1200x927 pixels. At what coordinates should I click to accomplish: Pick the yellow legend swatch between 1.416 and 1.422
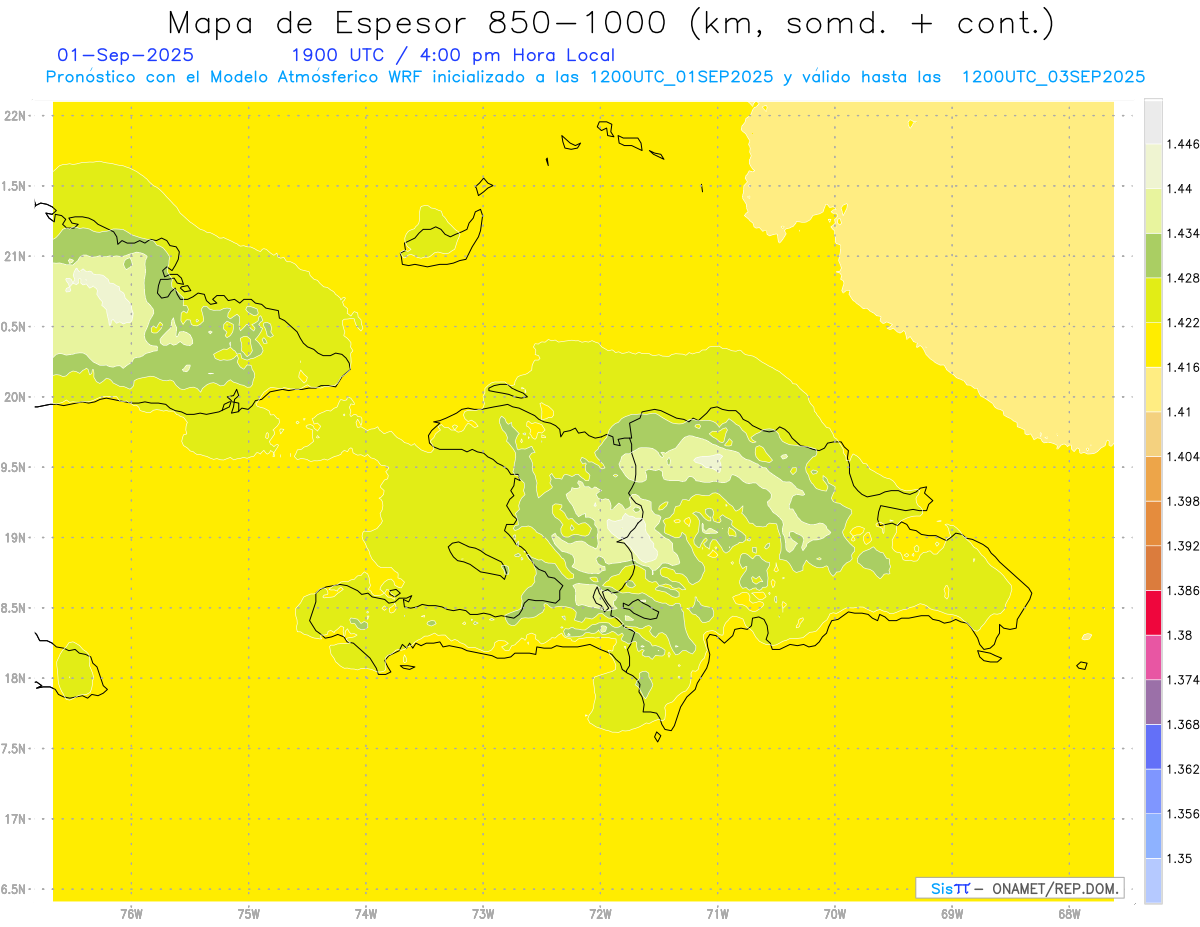(x=1153, y=345)
